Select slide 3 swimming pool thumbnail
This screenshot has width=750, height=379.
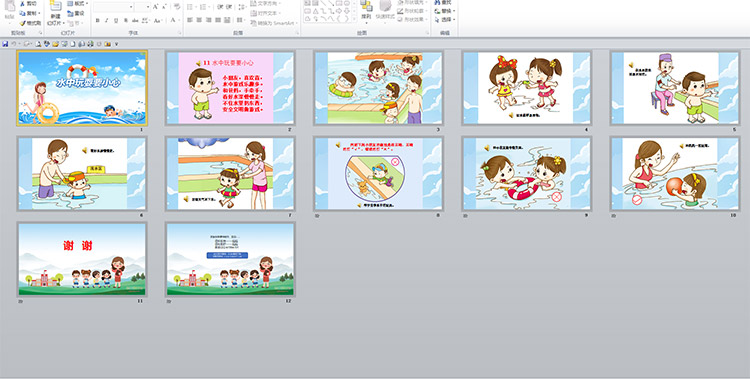coord(378,88)
